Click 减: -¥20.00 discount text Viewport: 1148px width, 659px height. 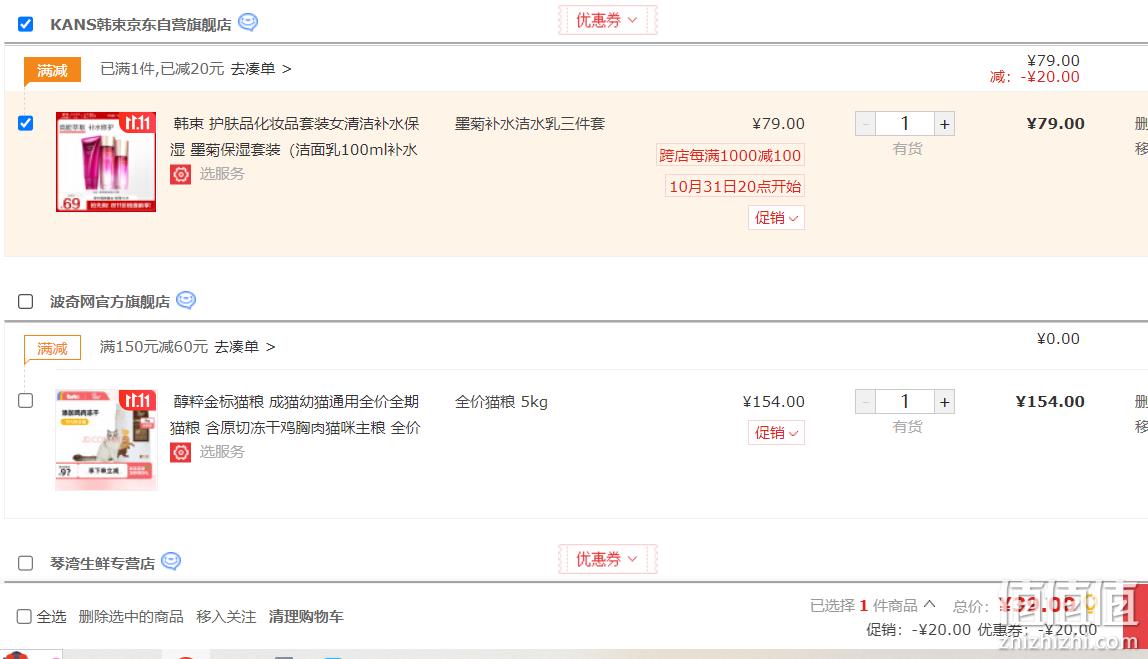(1035, 77)
